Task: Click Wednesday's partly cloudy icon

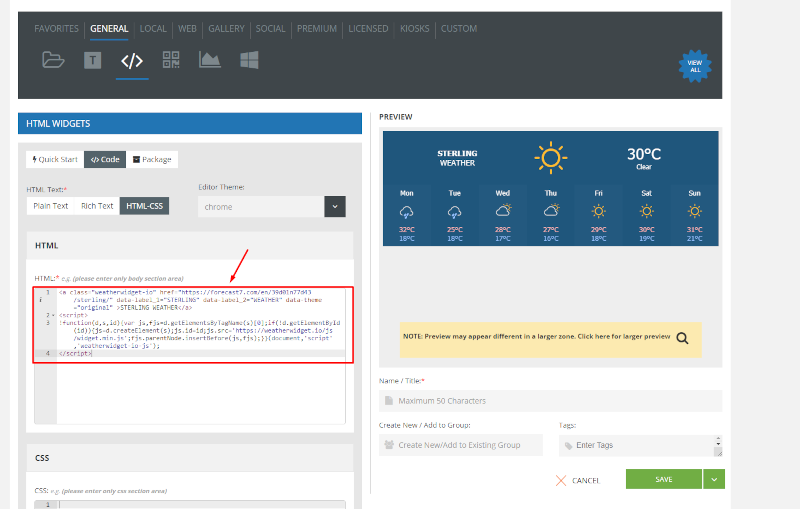Action: pos(503,211)
